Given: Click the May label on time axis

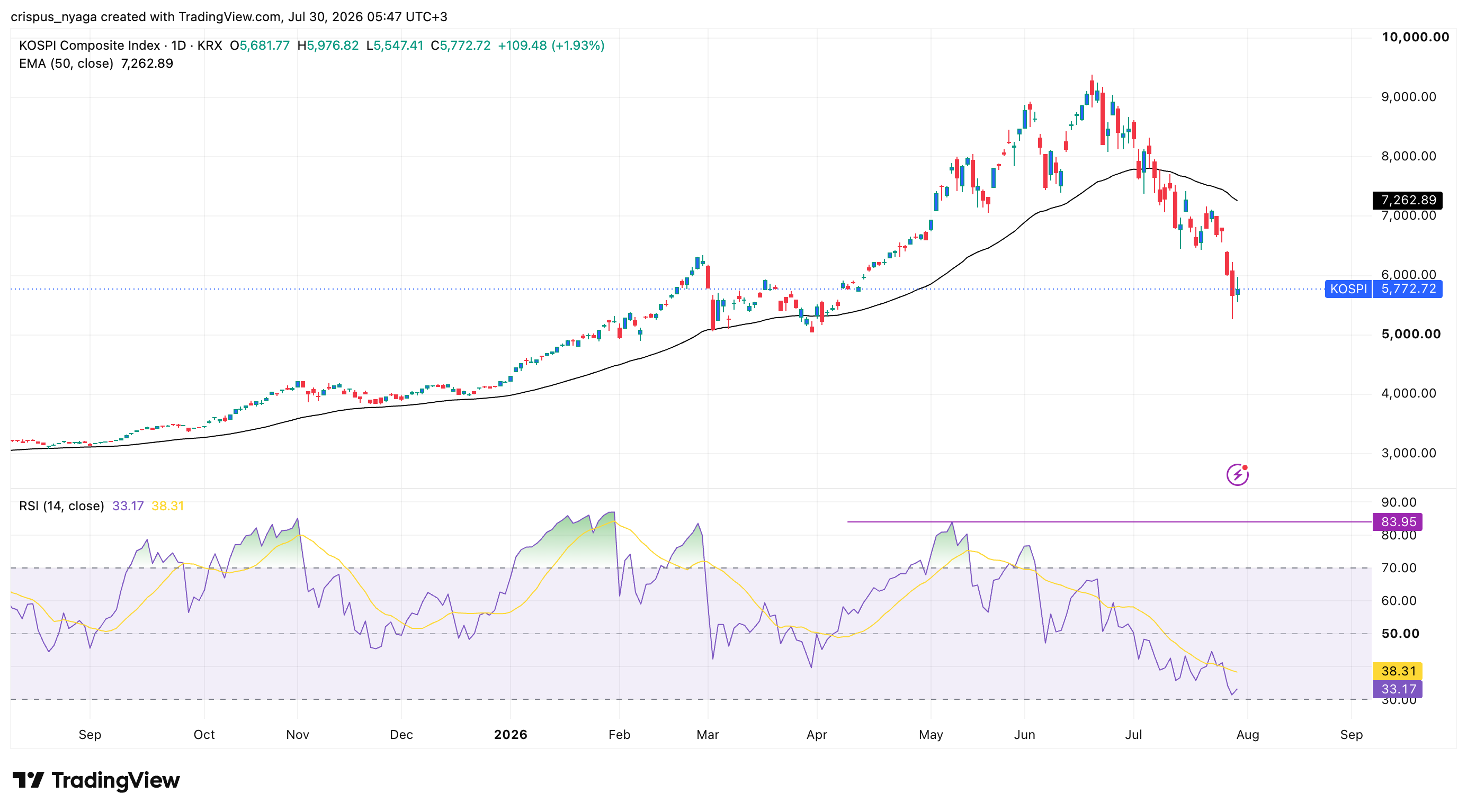Looking at the screenshot, I should tap(931, 735).
